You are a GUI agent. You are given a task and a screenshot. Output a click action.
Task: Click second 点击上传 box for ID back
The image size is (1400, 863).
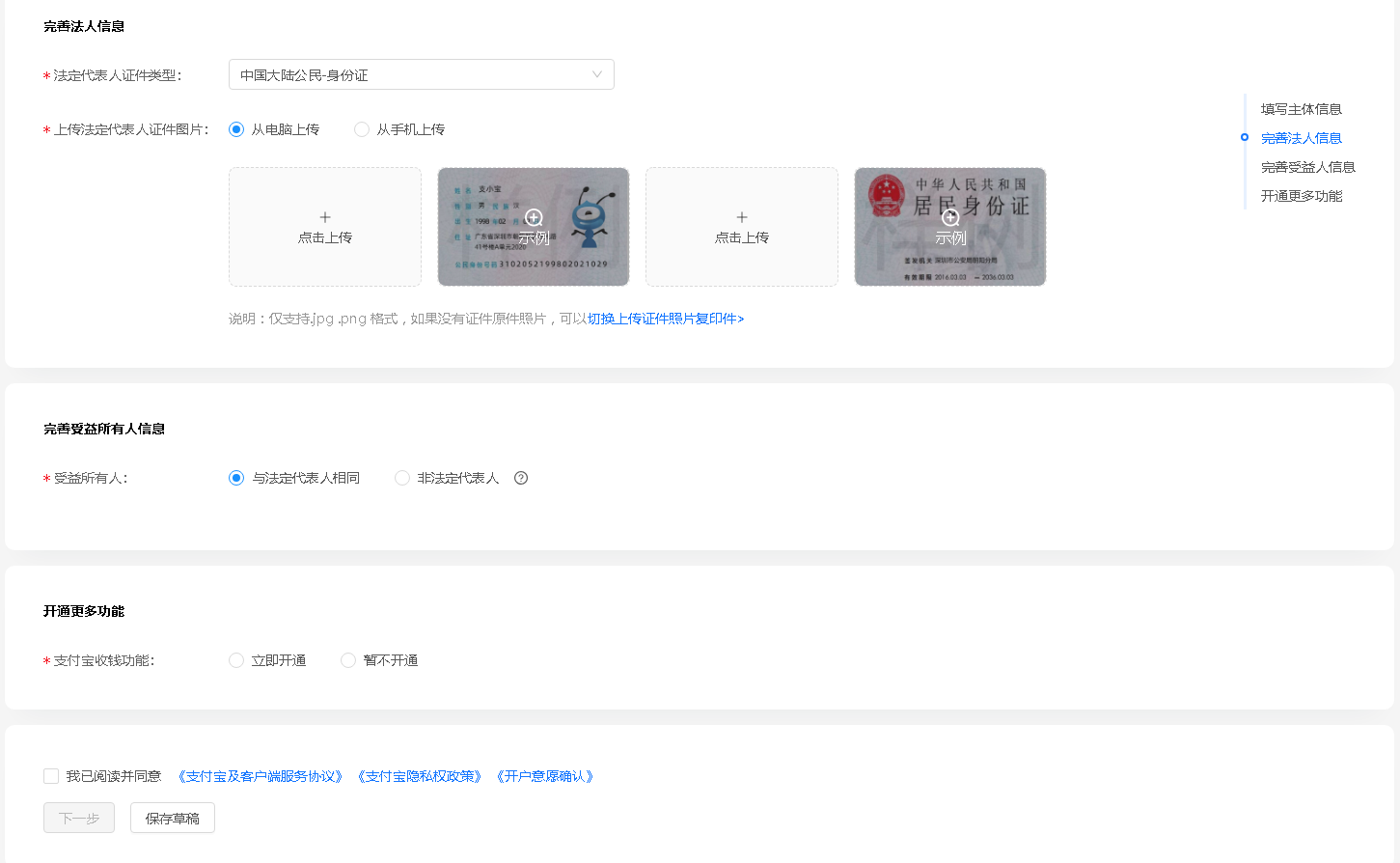[x=742, y=227]
